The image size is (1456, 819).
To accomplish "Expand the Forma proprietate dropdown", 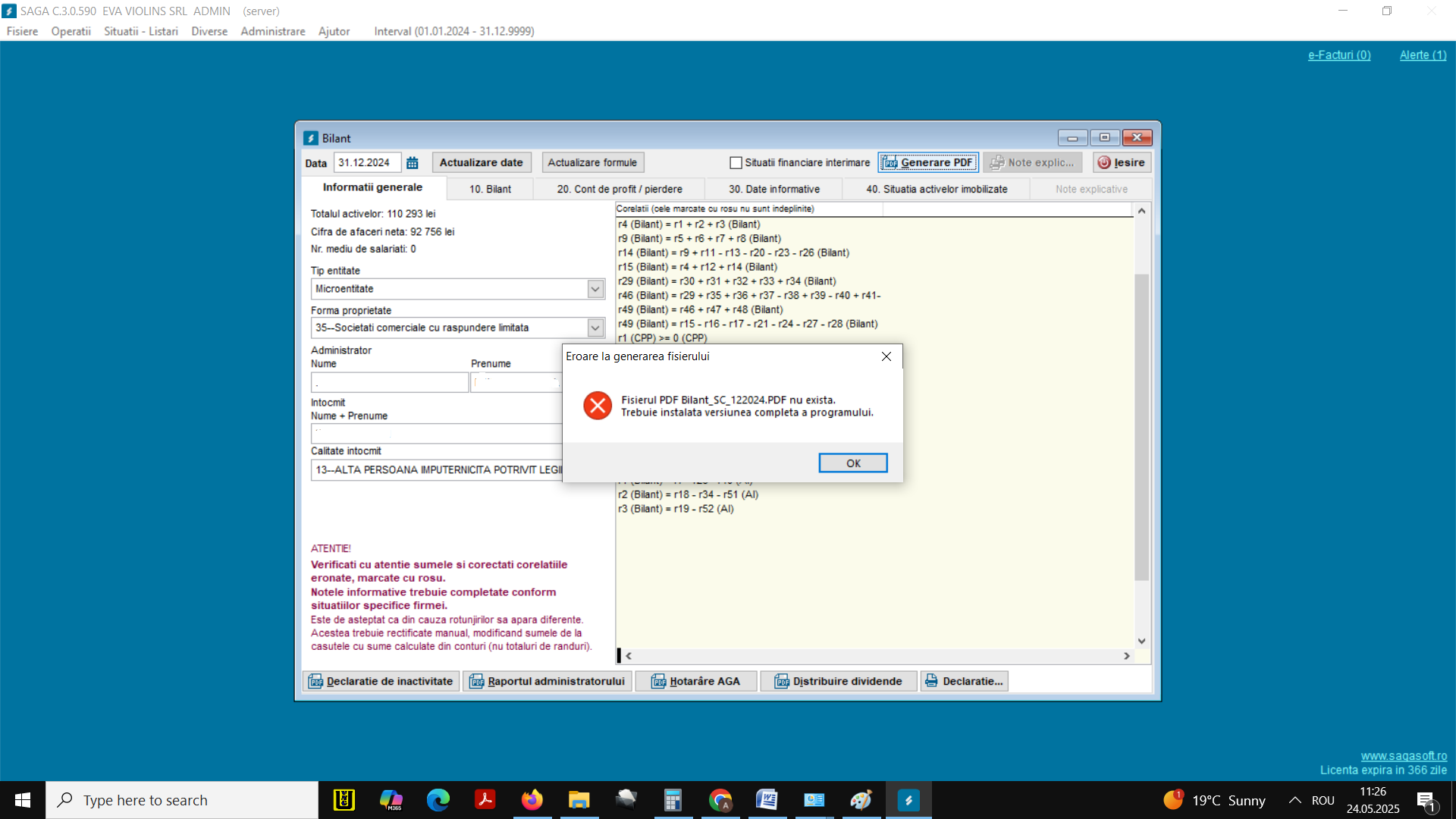I will 595,328.
